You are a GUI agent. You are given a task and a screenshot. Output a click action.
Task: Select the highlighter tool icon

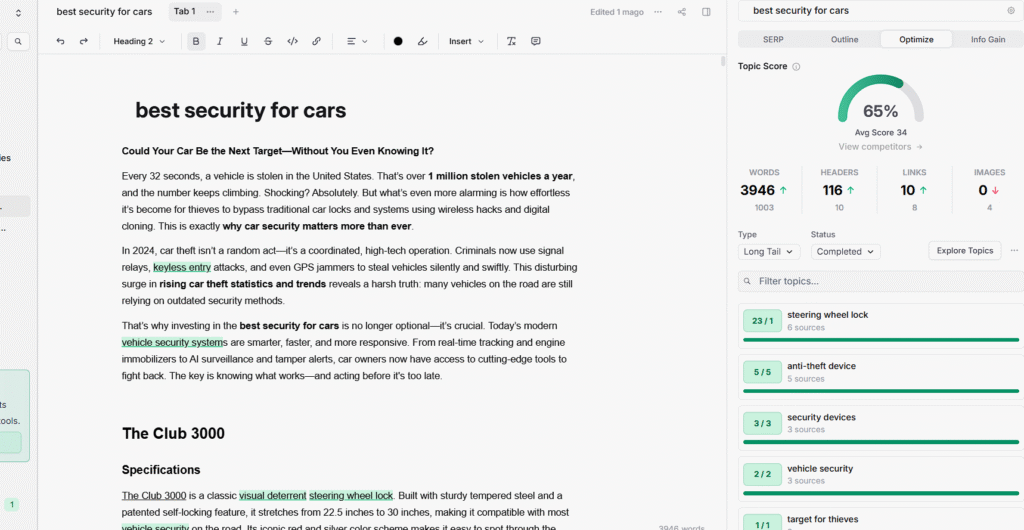coord(422,42)
